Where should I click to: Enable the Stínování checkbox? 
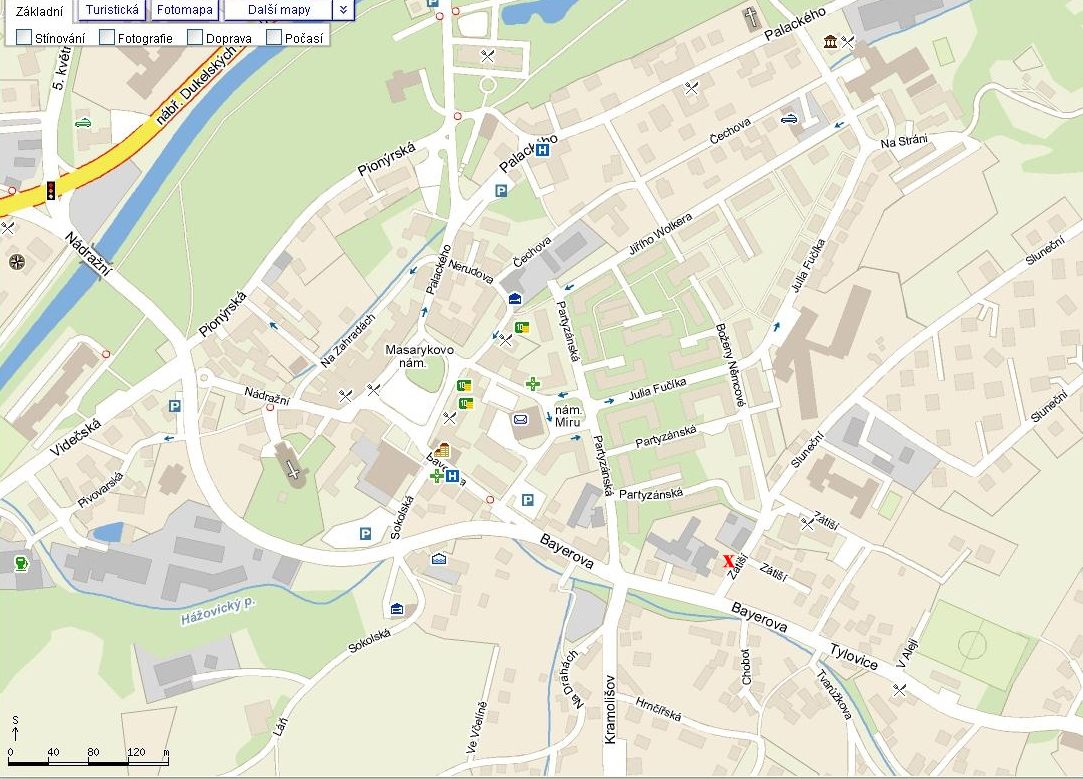coord(24,38)
